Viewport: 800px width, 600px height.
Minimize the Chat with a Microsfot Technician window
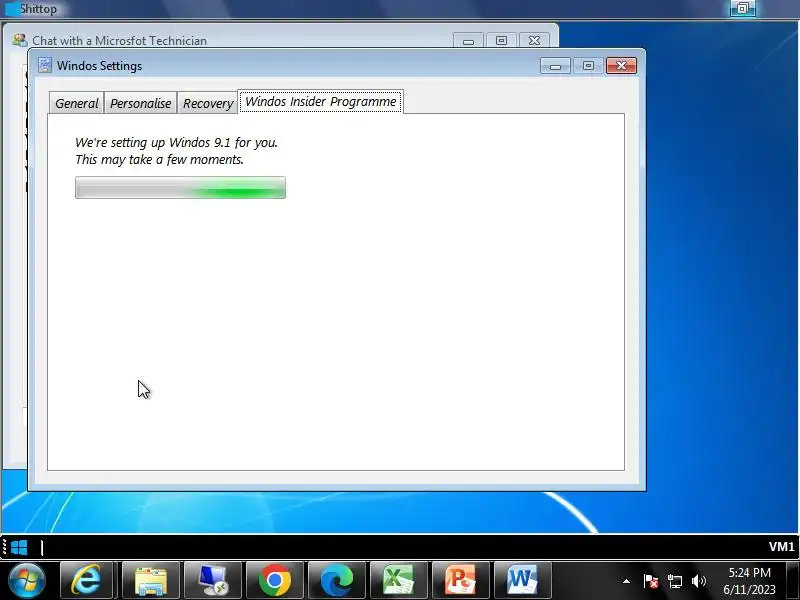click(x=468, y=40)
